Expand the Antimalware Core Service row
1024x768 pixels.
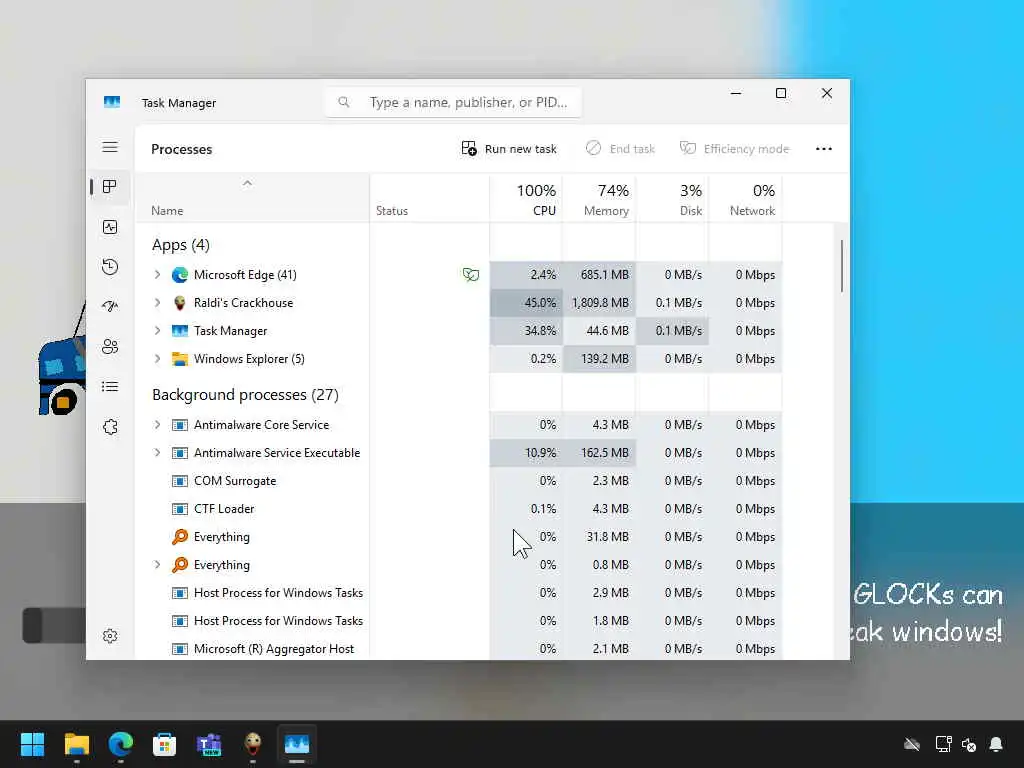[157, 425]
